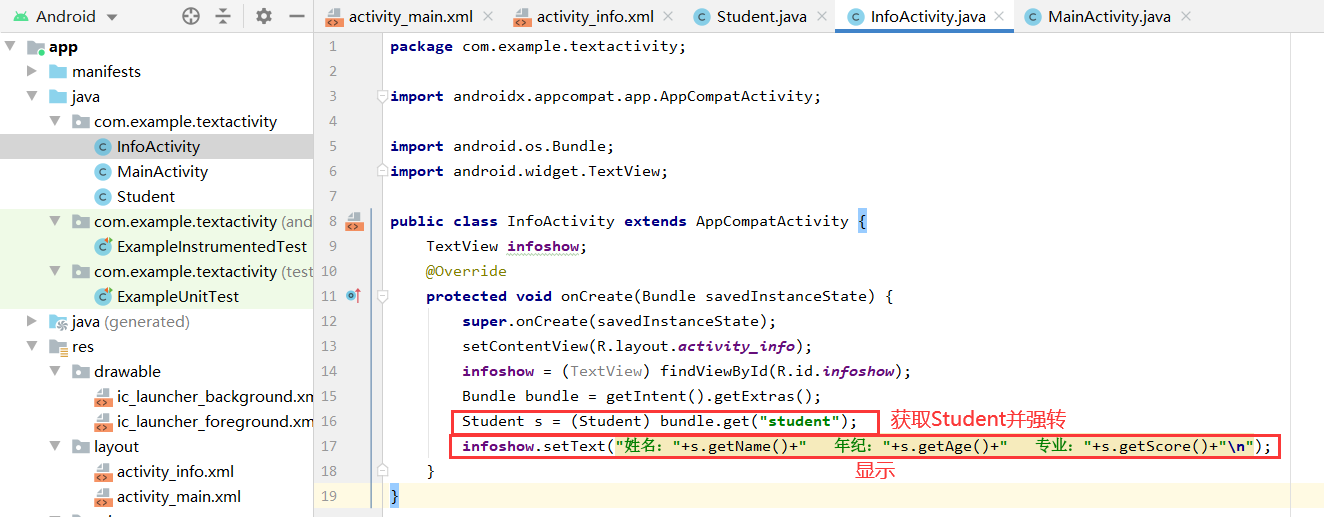Click the fold end marker at line 18
This screenshot has width=1324, height=517.
[x=382, y=470]
